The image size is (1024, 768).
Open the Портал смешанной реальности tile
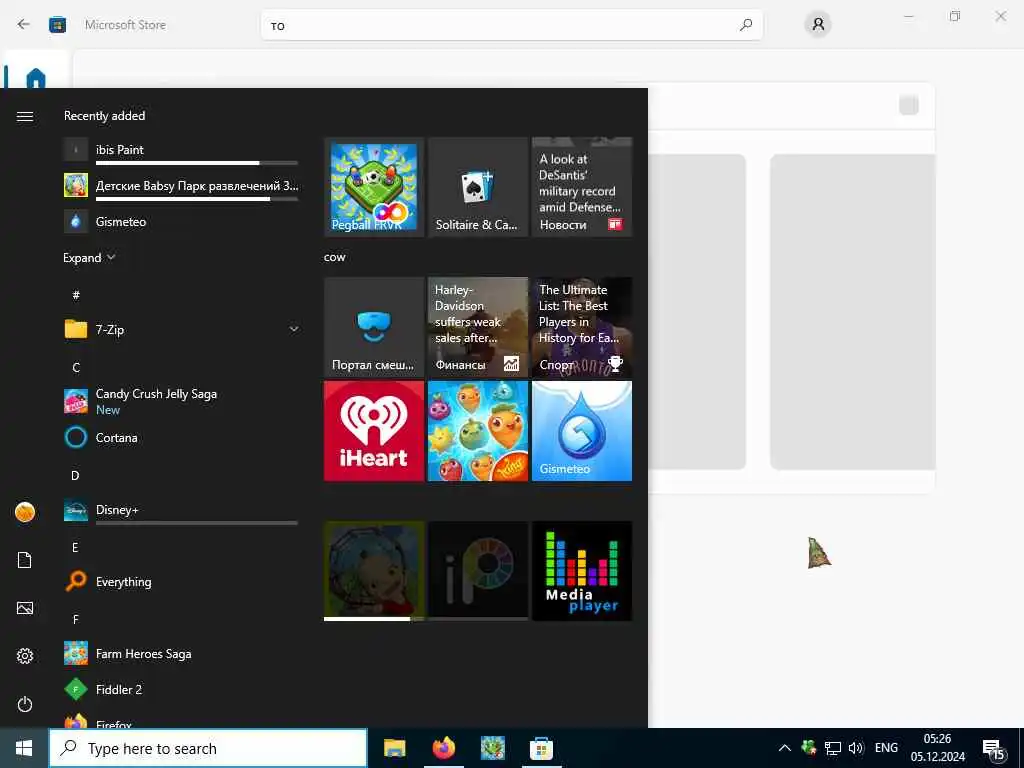[x=374, y=327]
